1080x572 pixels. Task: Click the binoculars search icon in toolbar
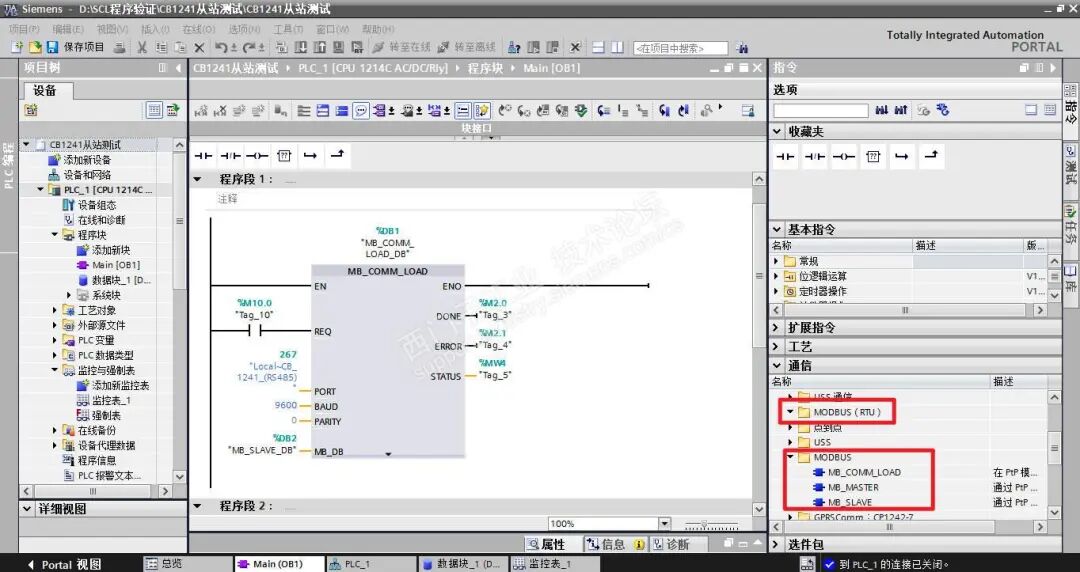(742, 48)
